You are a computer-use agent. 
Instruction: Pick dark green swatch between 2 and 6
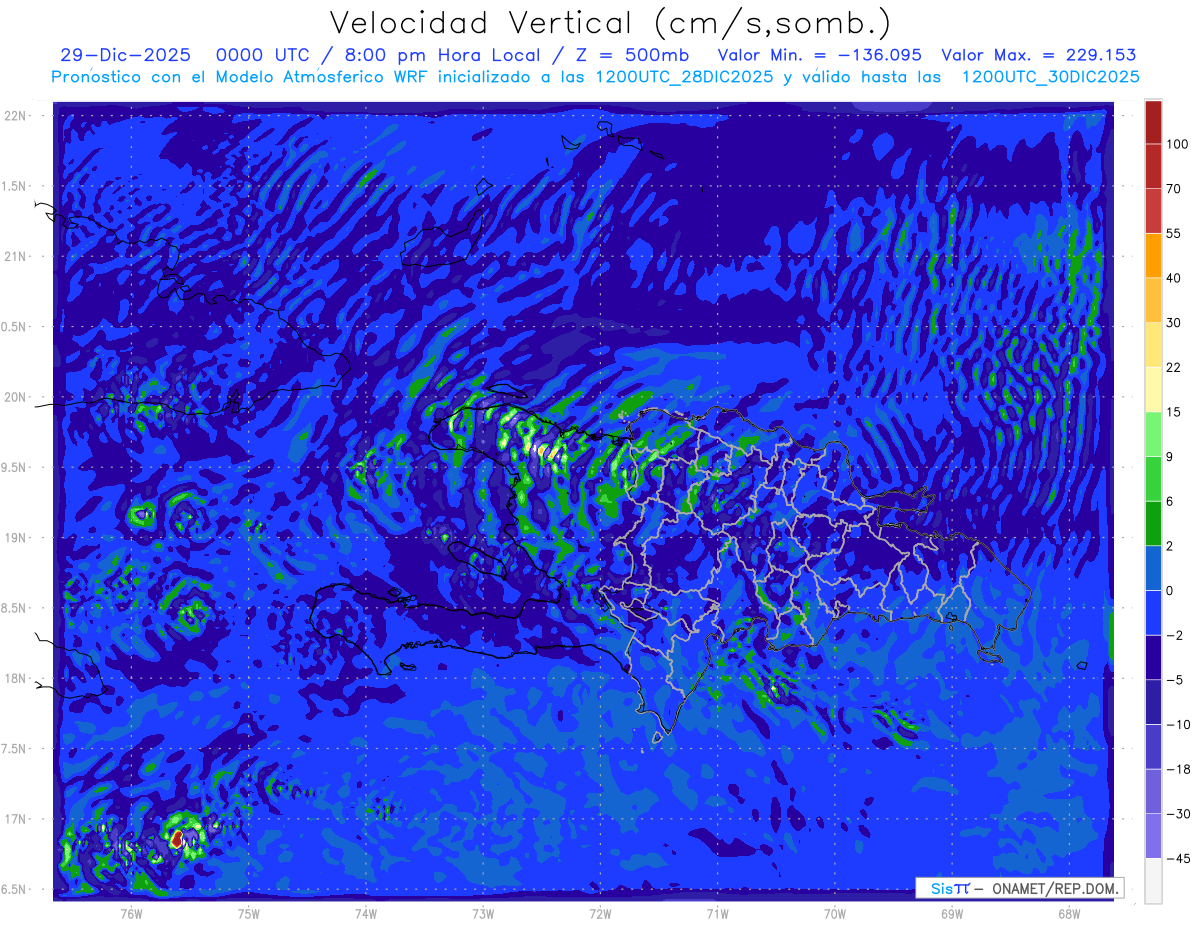tap(1153, 523)
